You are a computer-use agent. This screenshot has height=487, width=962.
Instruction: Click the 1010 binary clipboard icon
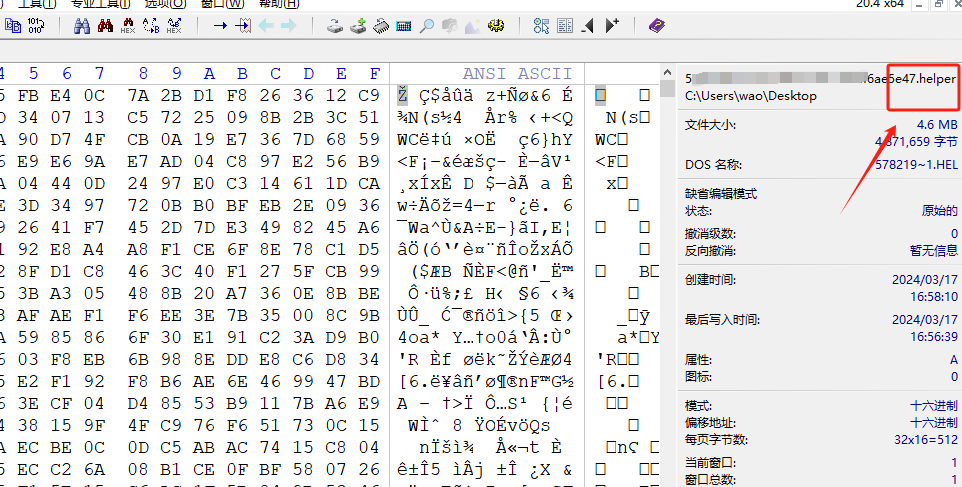click(x=37, y=26)
